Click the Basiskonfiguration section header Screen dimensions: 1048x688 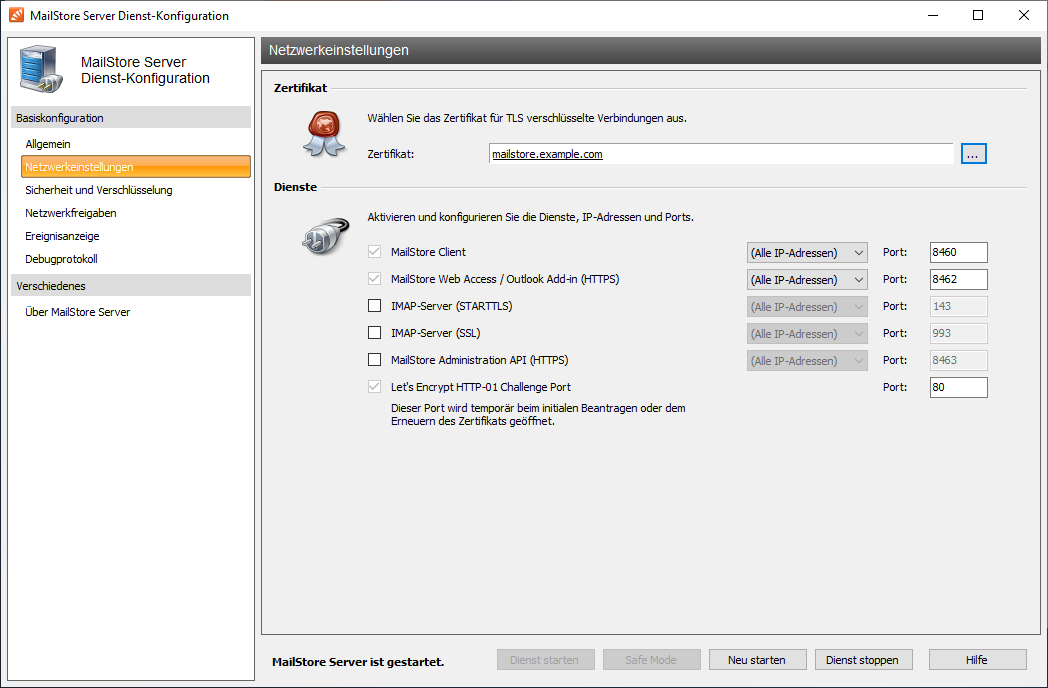coord(131,118)
